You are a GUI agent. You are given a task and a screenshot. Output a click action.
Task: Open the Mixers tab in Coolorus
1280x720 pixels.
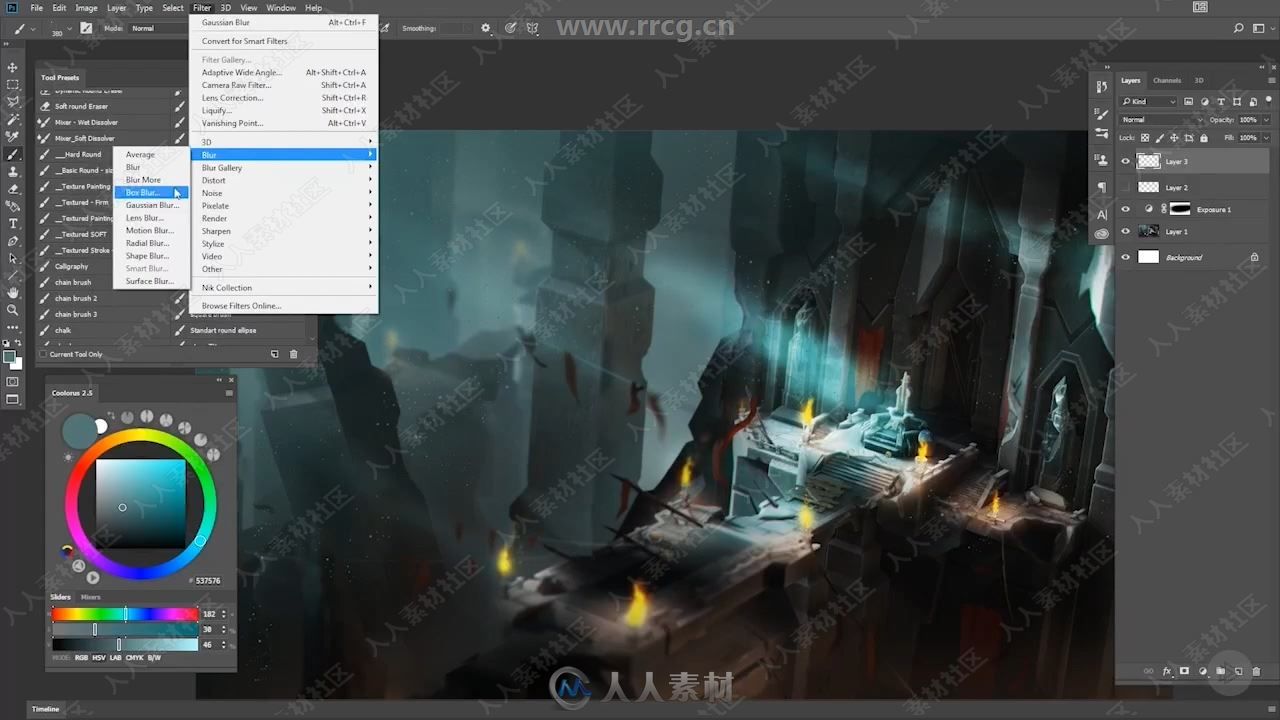point(91,597)
